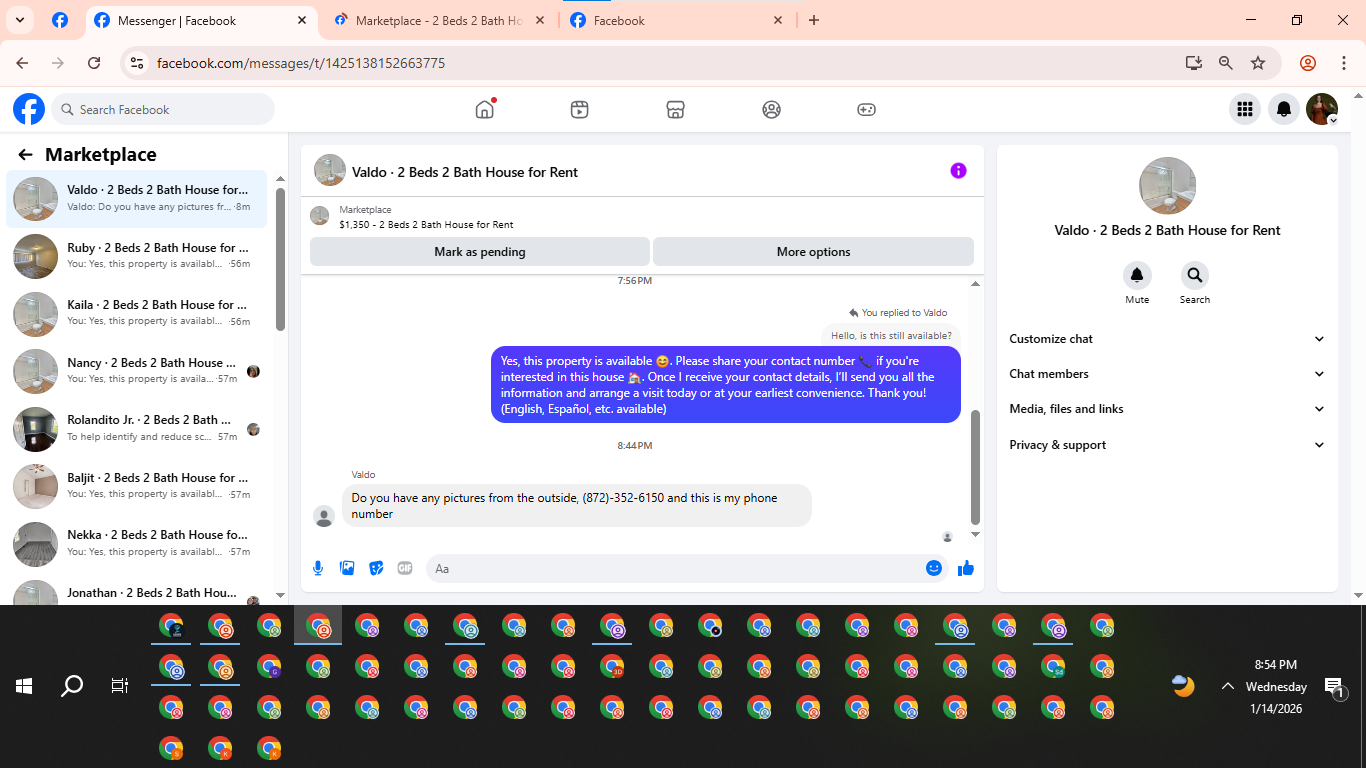Screen dimensions: 1366x768
Task: Open the tab search dropdown arrow
Action: point(19,20)
